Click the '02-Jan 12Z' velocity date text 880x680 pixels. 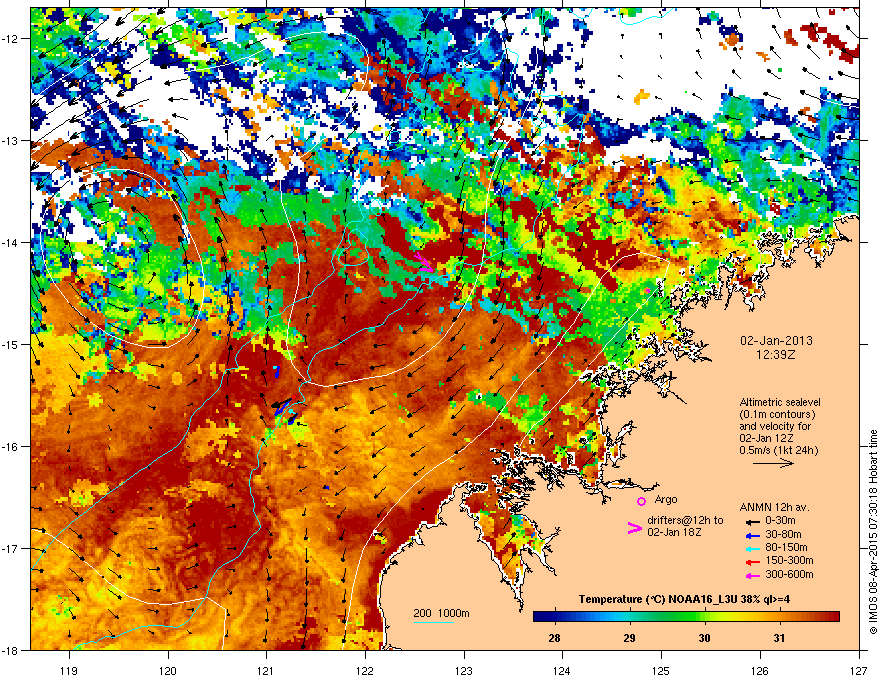(765, 438)
